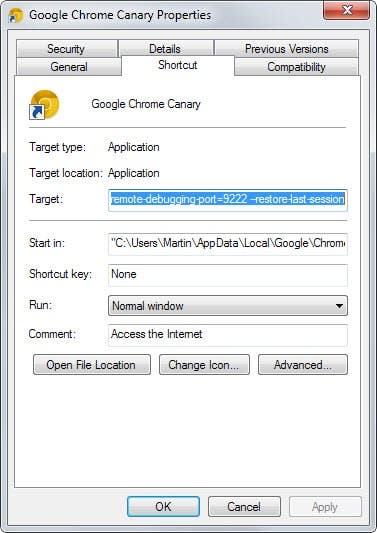
Task: Click the Open File Location button
Action: pos(92,365)
